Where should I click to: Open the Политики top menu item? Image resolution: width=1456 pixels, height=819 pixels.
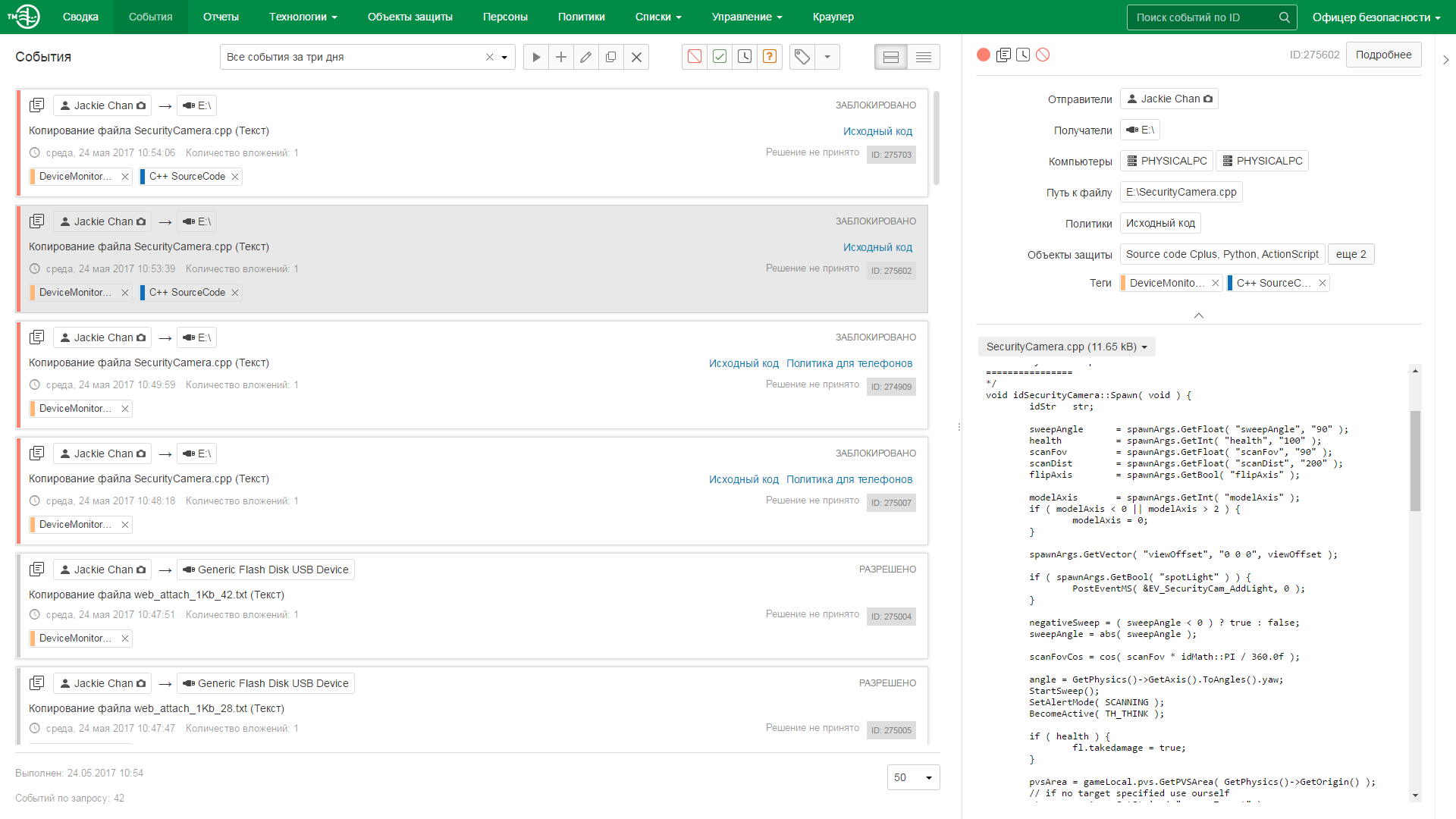(581, 17)
